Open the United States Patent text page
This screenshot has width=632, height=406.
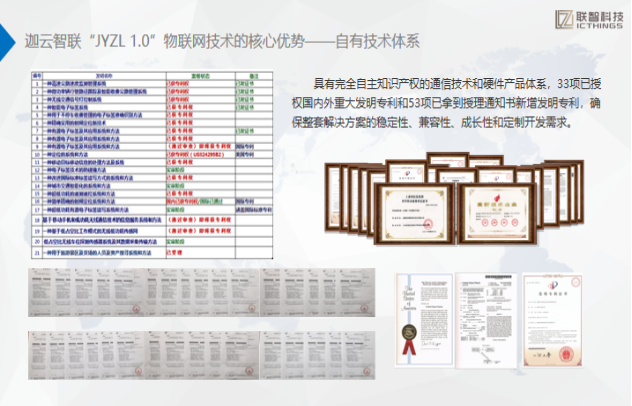(486, 320)
